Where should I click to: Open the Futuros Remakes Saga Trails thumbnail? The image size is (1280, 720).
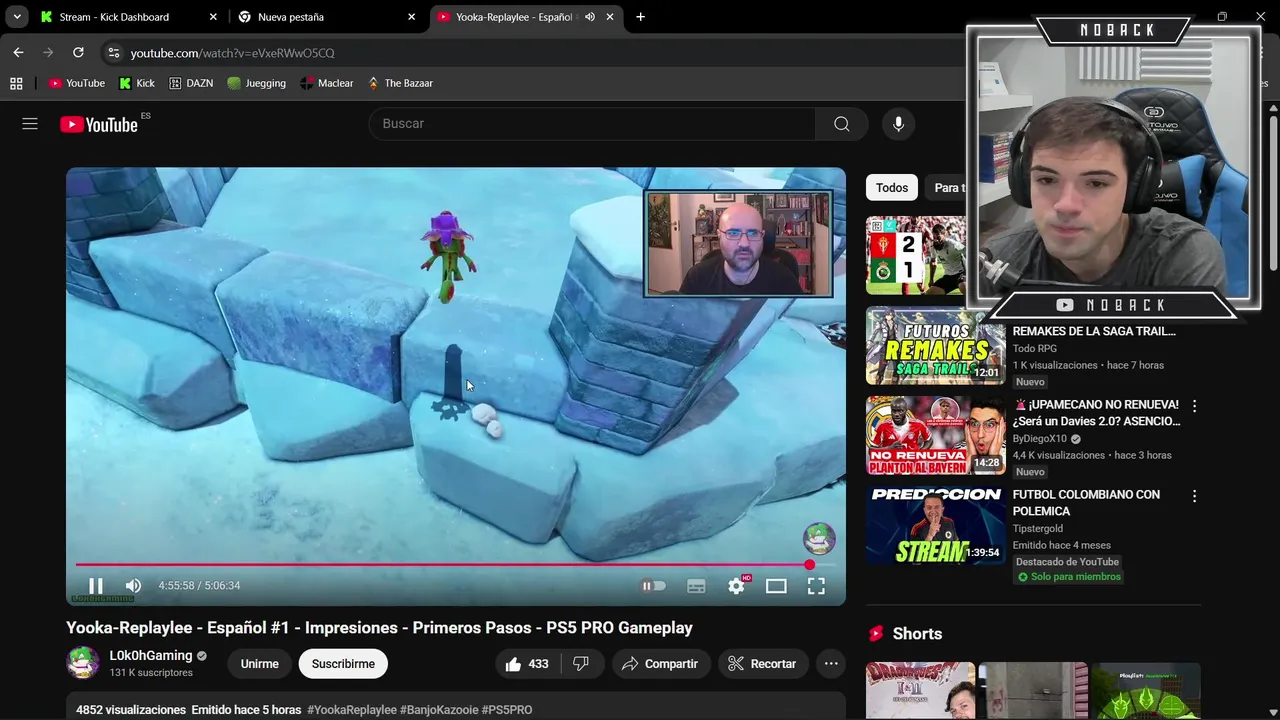tap(935, 346)
